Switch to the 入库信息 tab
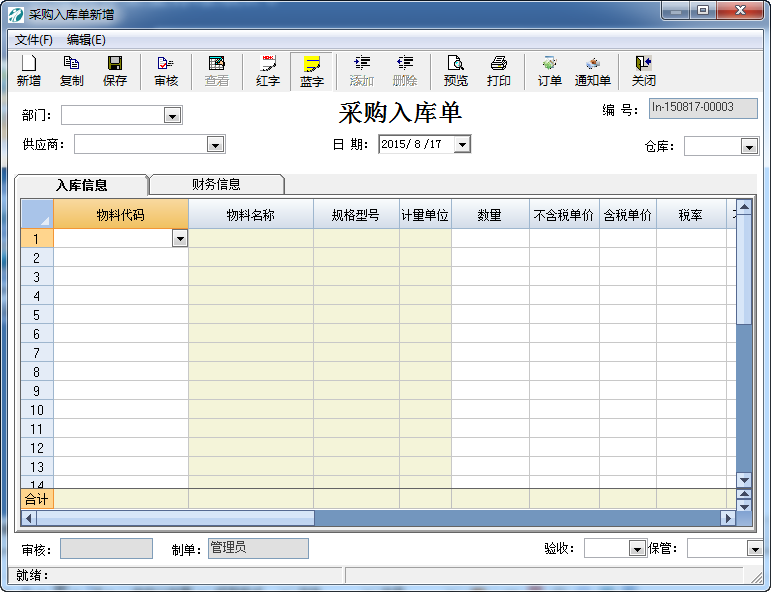The image size is (771, 592). [82, 185]
